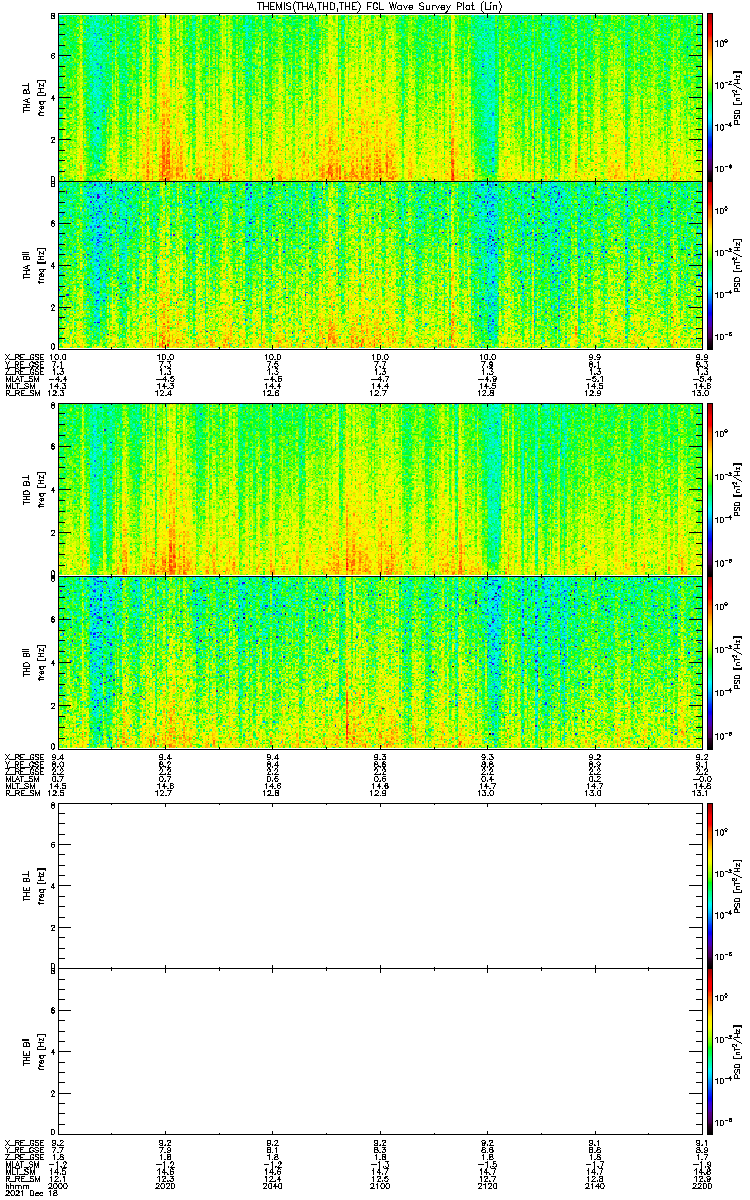Click the PSD color bar beside THA B-perpendicular
Screen dimensions: 750x1200
[x=710, y=96]
